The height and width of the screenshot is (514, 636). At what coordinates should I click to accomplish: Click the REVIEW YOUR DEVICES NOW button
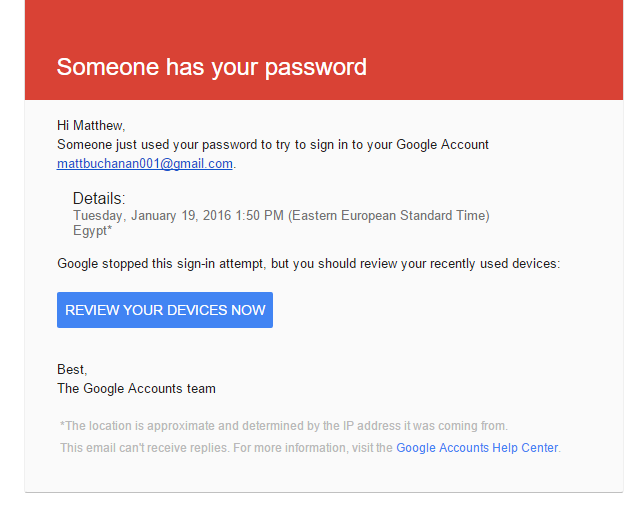pyautogui.click(x=165, y=310)
